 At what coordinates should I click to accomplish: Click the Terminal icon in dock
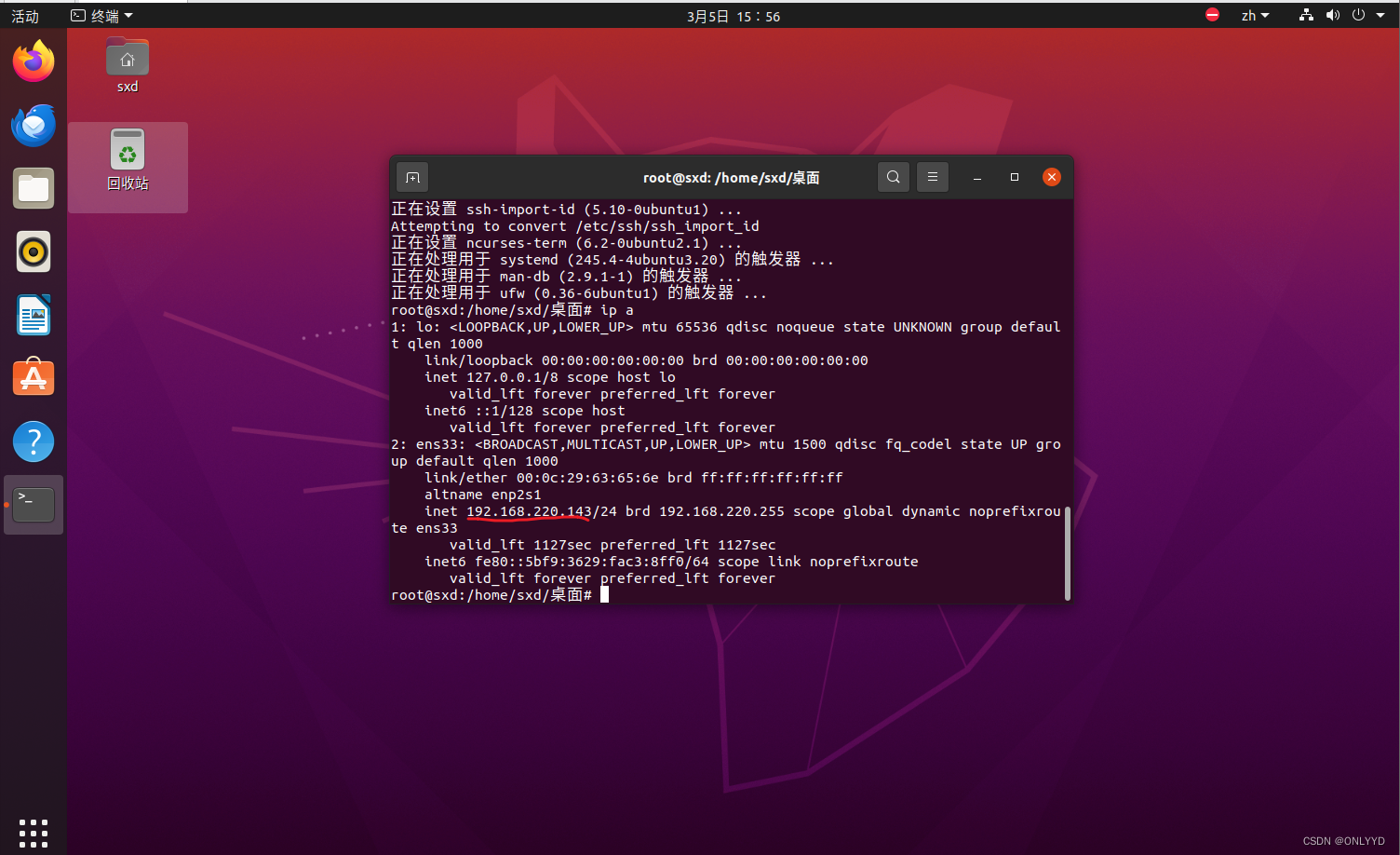tap(34, 505)
